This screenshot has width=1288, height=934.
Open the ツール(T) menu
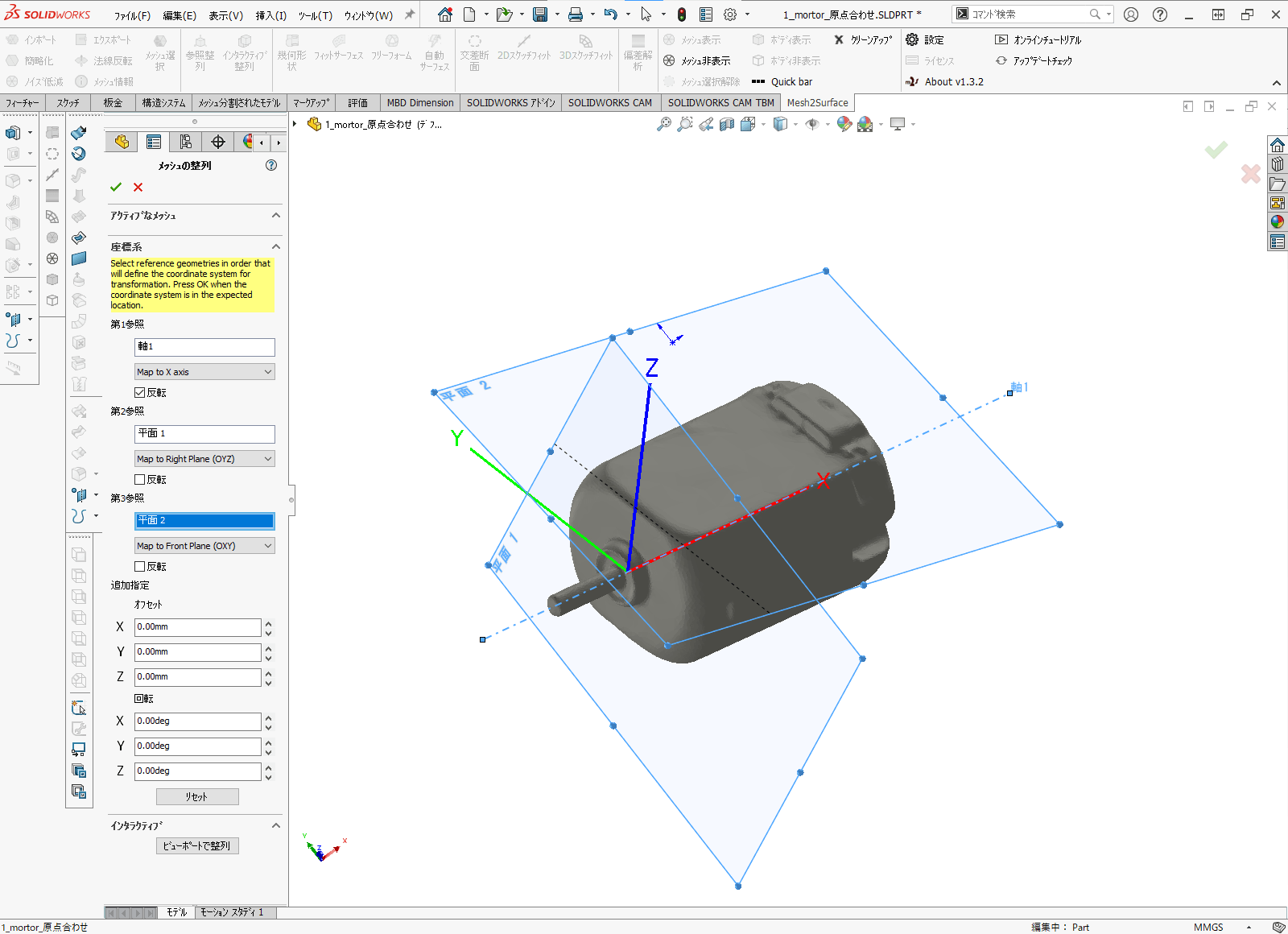coord(315,15)
